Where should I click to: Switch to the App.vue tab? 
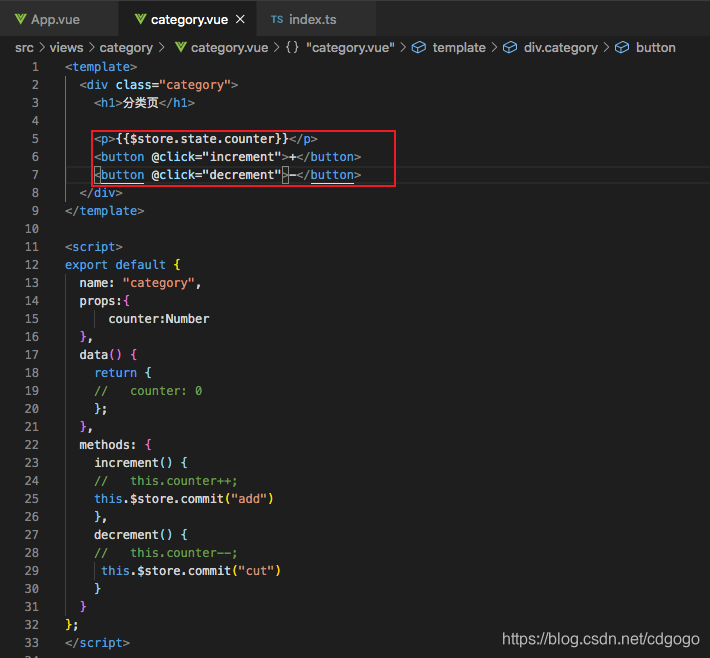click(x=59, y=19)
